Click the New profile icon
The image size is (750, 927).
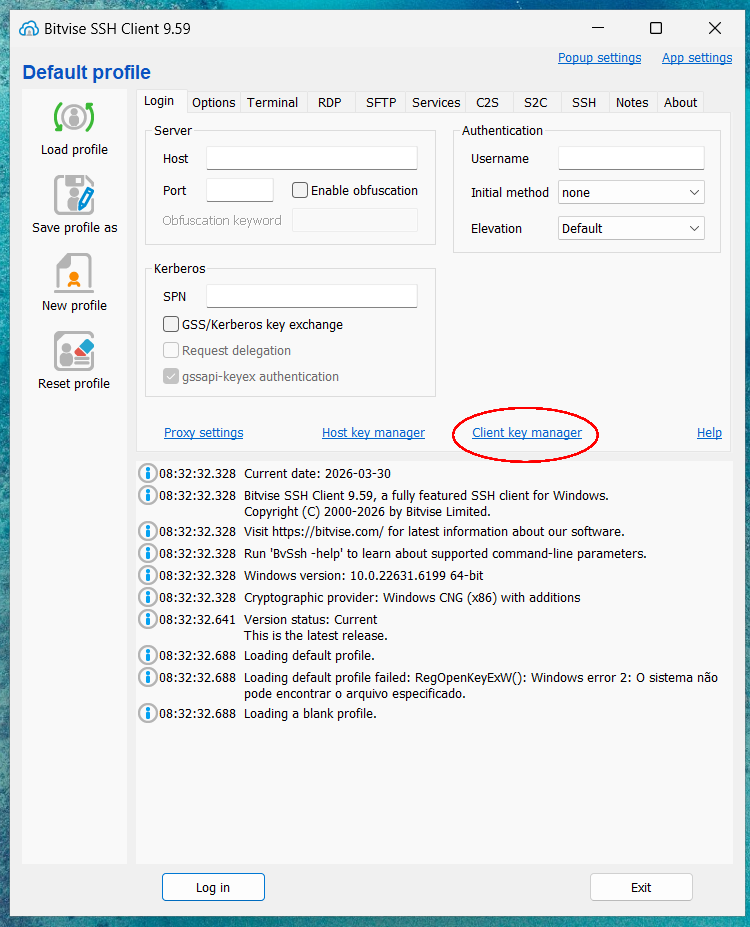click(74, 273)
